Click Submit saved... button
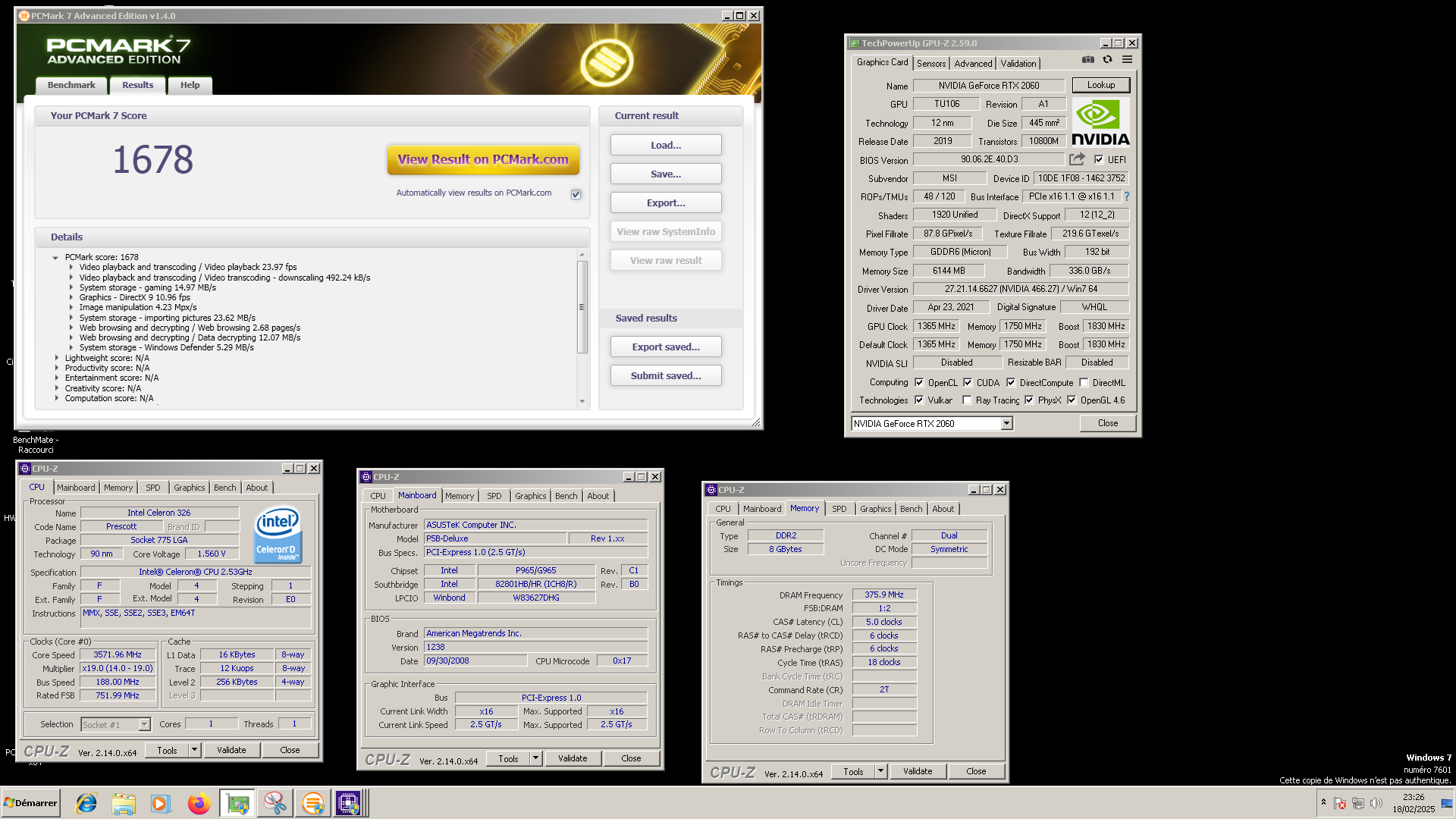This screenshot has height=819, width=1456. [666, 375]
